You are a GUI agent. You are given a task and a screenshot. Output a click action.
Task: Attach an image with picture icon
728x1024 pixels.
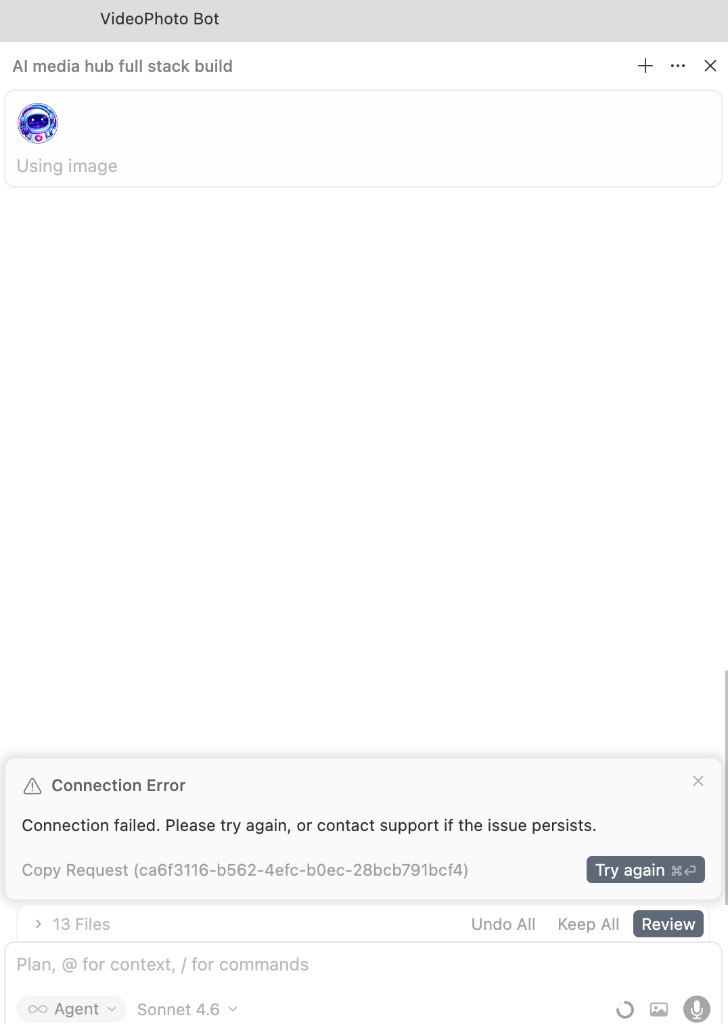pos(658,1010)
